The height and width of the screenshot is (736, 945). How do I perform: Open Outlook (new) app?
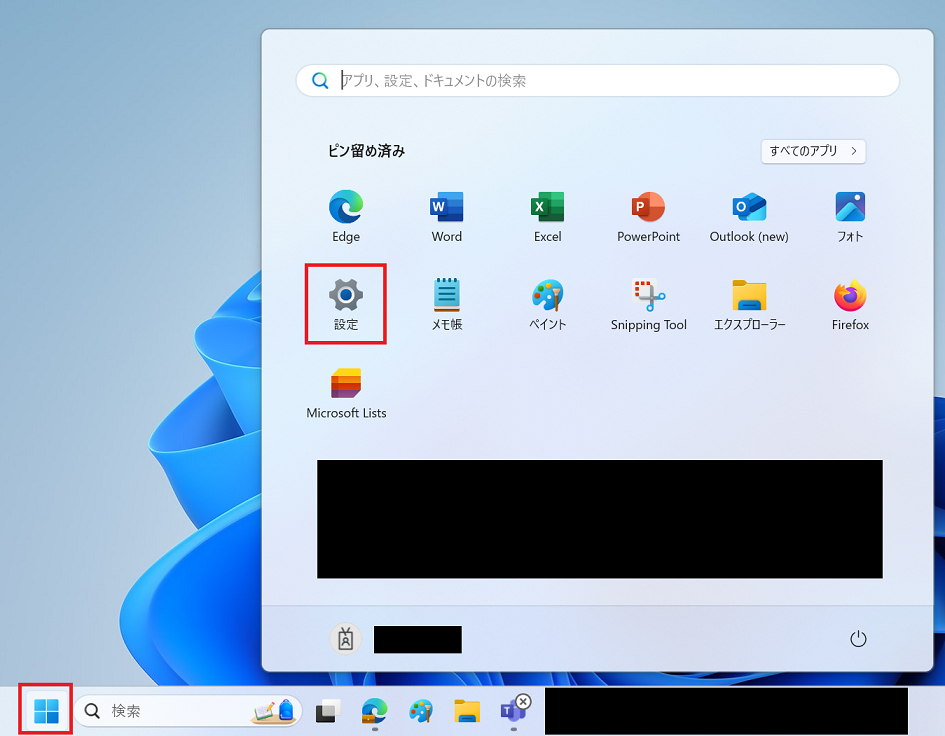pos(749,216)
